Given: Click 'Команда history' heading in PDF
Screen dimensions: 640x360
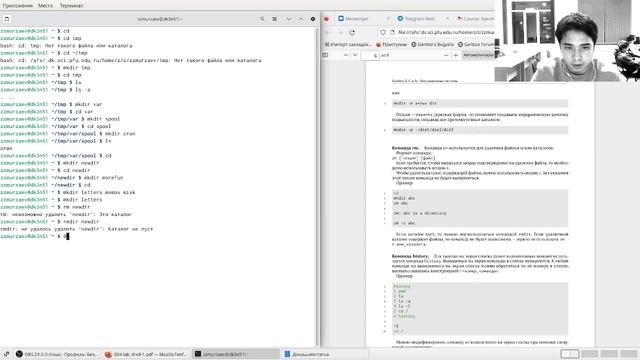Looking at the screenshot, I should click(x=410, y=256).
